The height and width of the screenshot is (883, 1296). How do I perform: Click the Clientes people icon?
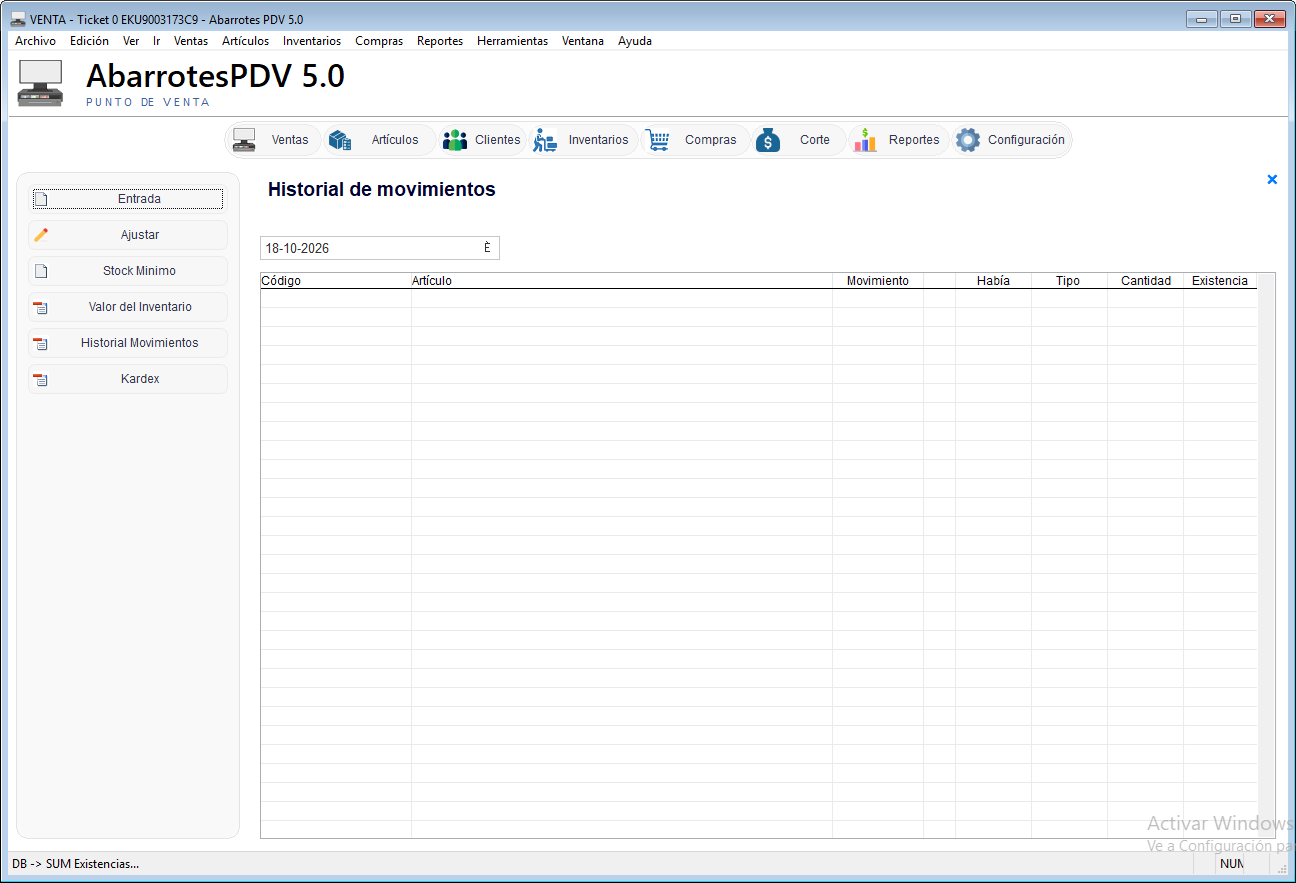(455, 140)
